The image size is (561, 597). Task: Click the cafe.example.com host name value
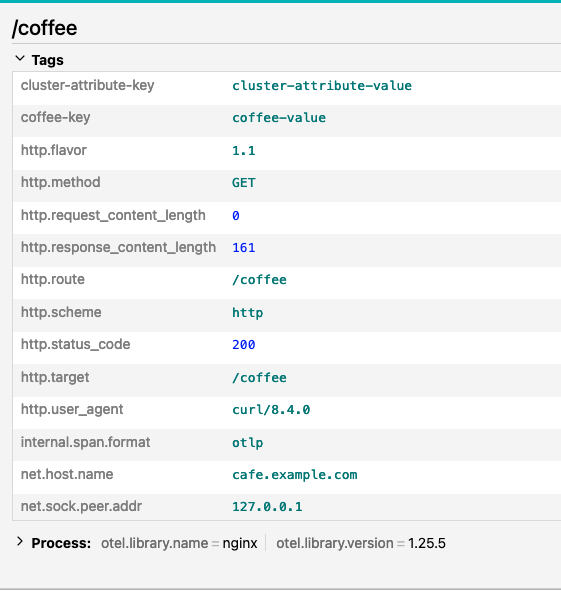coord(295,475)
